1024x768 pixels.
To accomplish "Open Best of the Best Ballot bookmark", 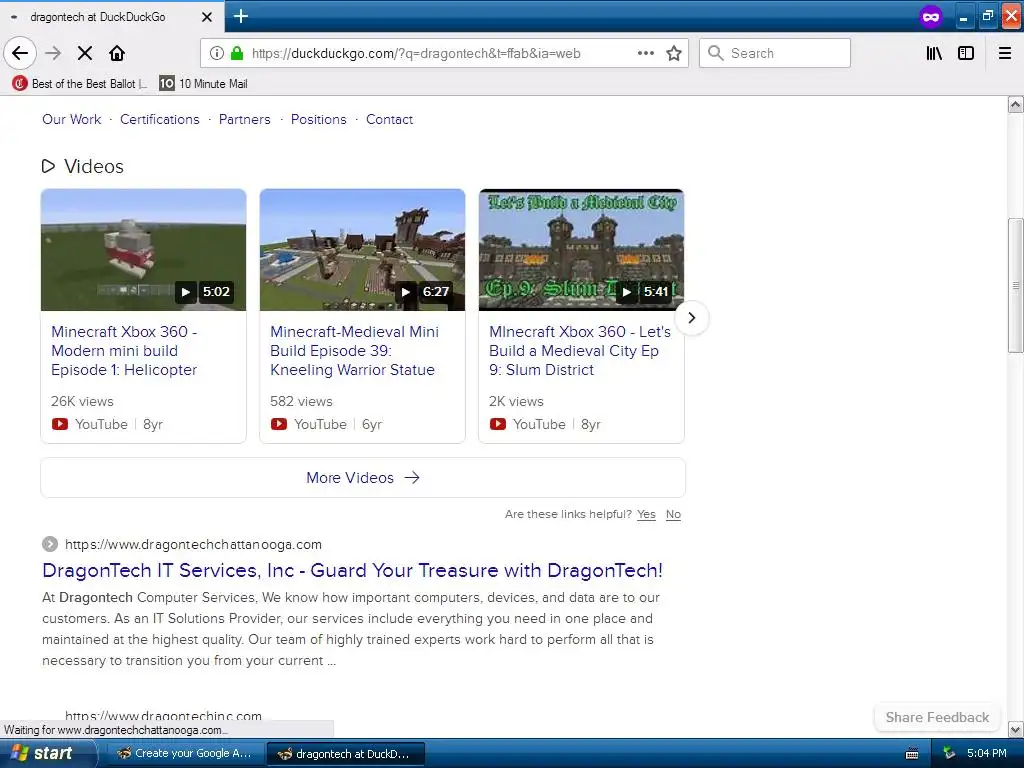I will [80, 84].
